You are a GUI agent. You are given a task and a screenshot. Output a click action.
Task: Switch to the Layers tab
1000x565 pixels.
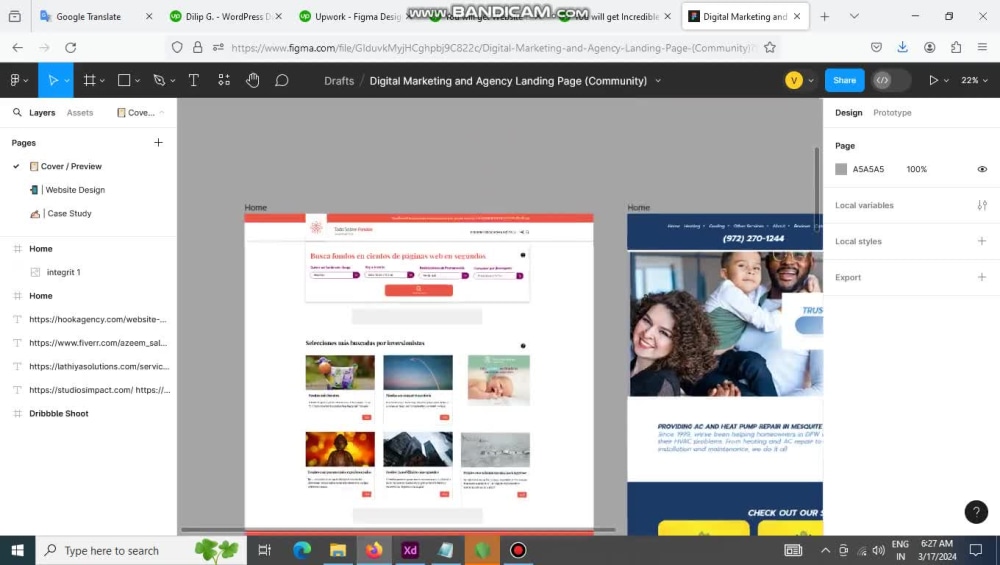(42, 112)
